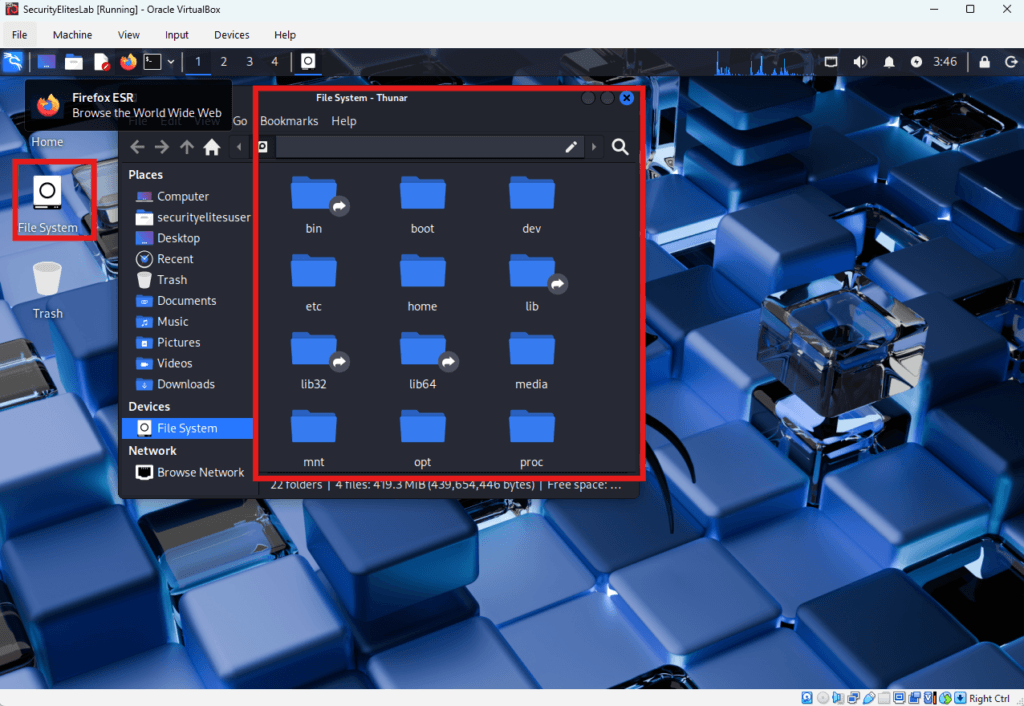This screenshot has height=706, width=1024.
Task: Open volume control via the panel speaker icon
Action: (859, 61)
